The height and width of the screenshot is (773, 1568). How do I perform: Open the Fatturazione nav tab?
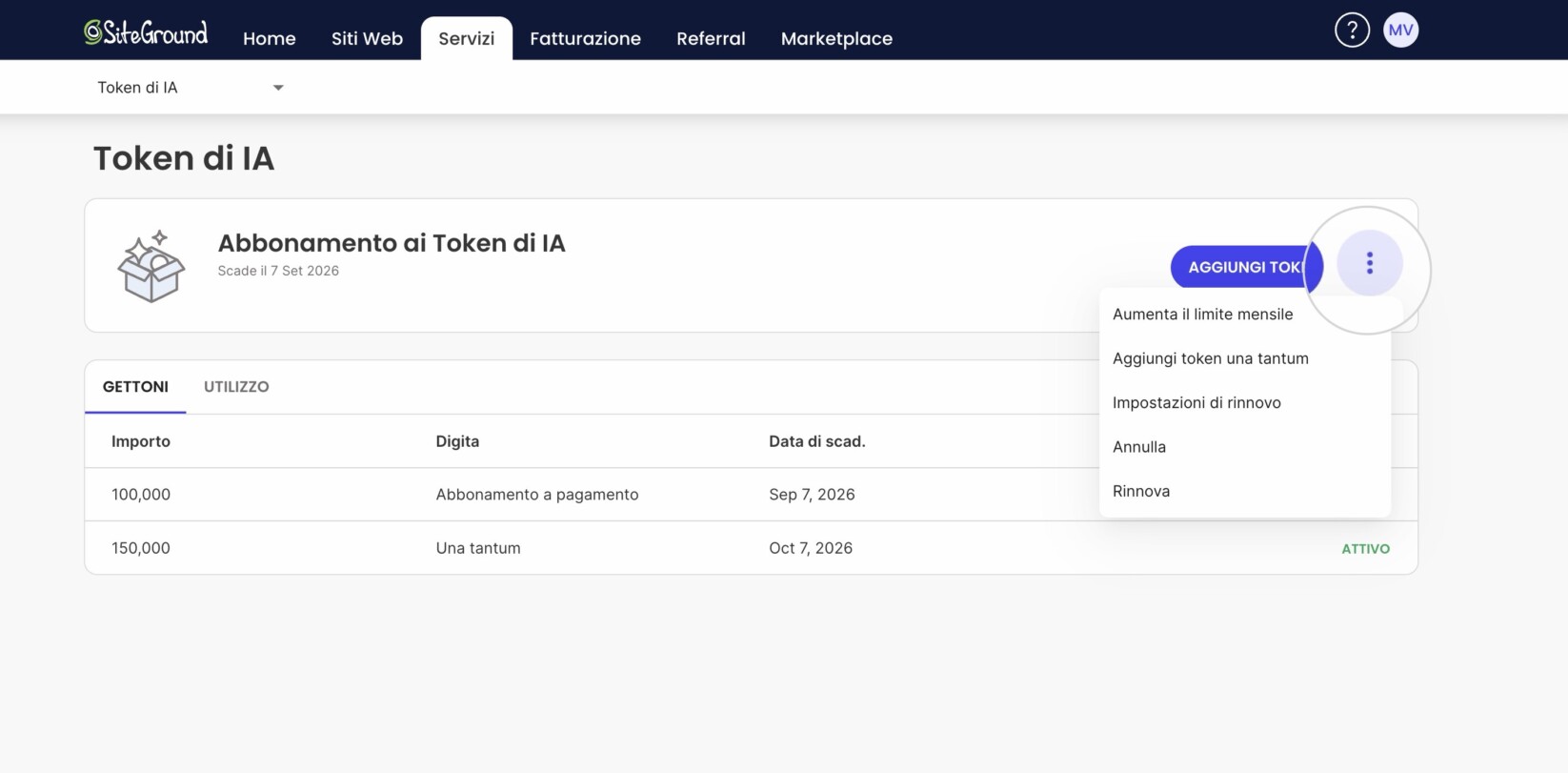tap(585, 39)
